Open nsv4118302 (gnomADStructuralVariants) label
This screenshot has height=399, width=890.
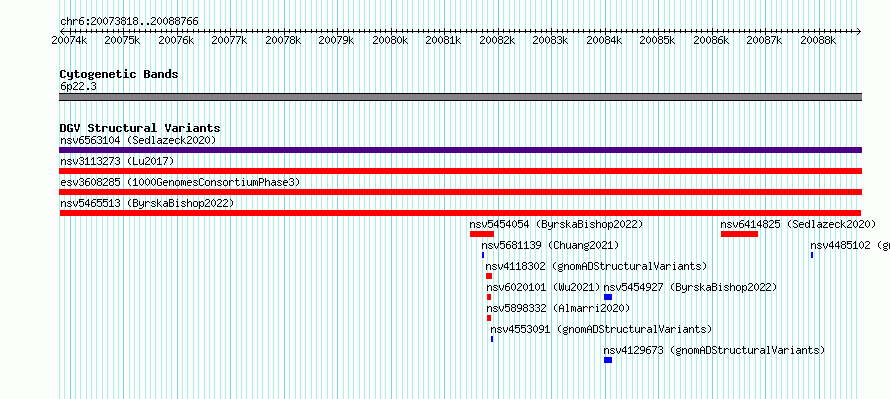pyautogui.click(x=596, y=266)
